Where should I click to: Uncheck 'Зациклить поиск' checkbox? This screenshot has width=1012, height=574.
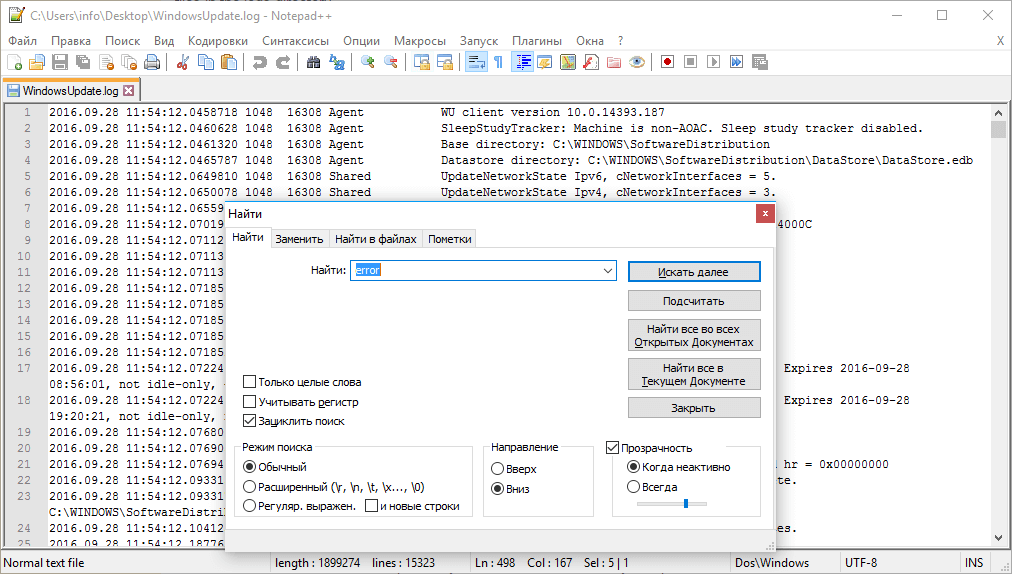tap(249, 421)
